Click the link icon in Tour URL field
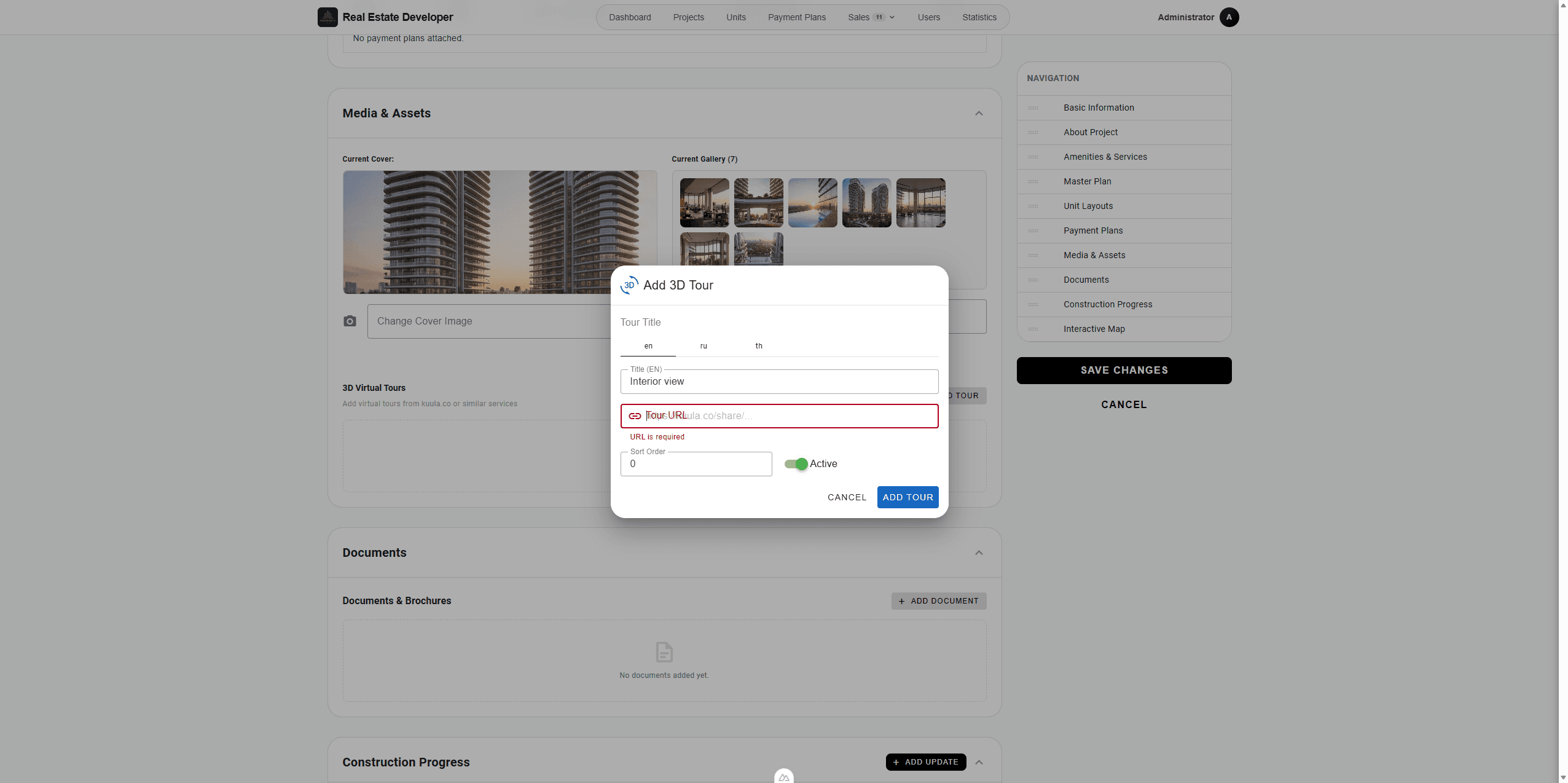1568x783 pixels. (x=635, y=416)
